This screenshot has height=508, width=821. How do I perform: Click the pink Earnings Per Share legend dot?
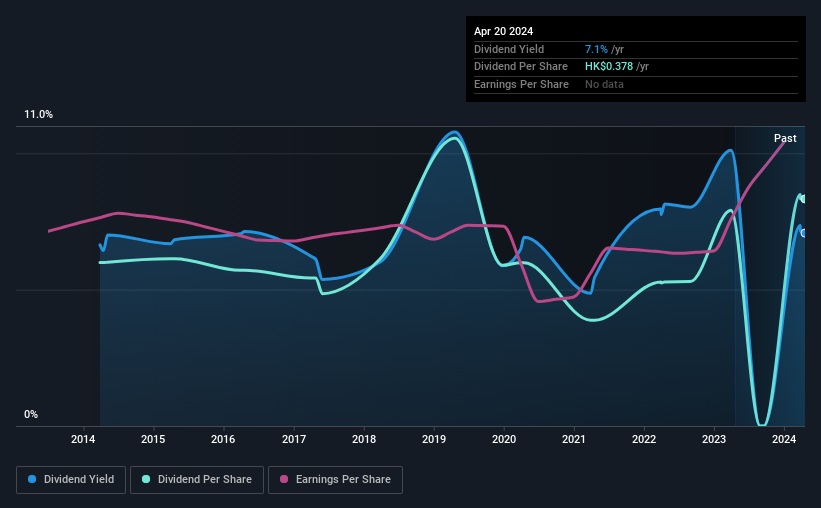(284, 479)
